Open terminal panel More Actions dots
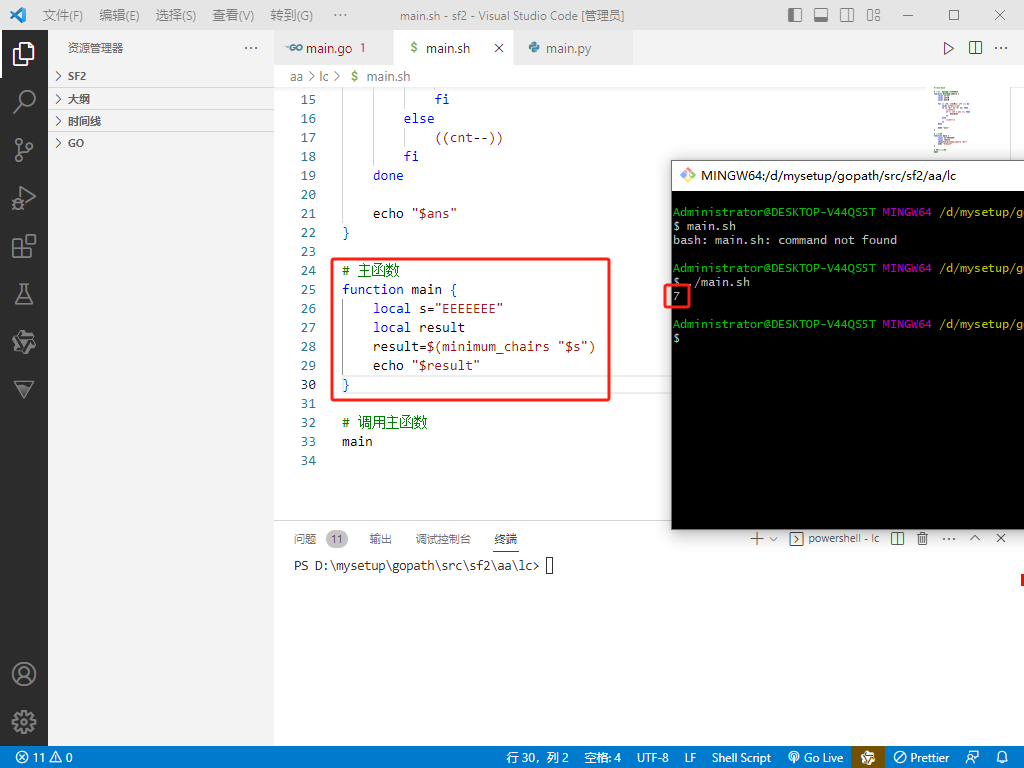The width and height of the screenshot is (1024, 768). coord(949,539)
